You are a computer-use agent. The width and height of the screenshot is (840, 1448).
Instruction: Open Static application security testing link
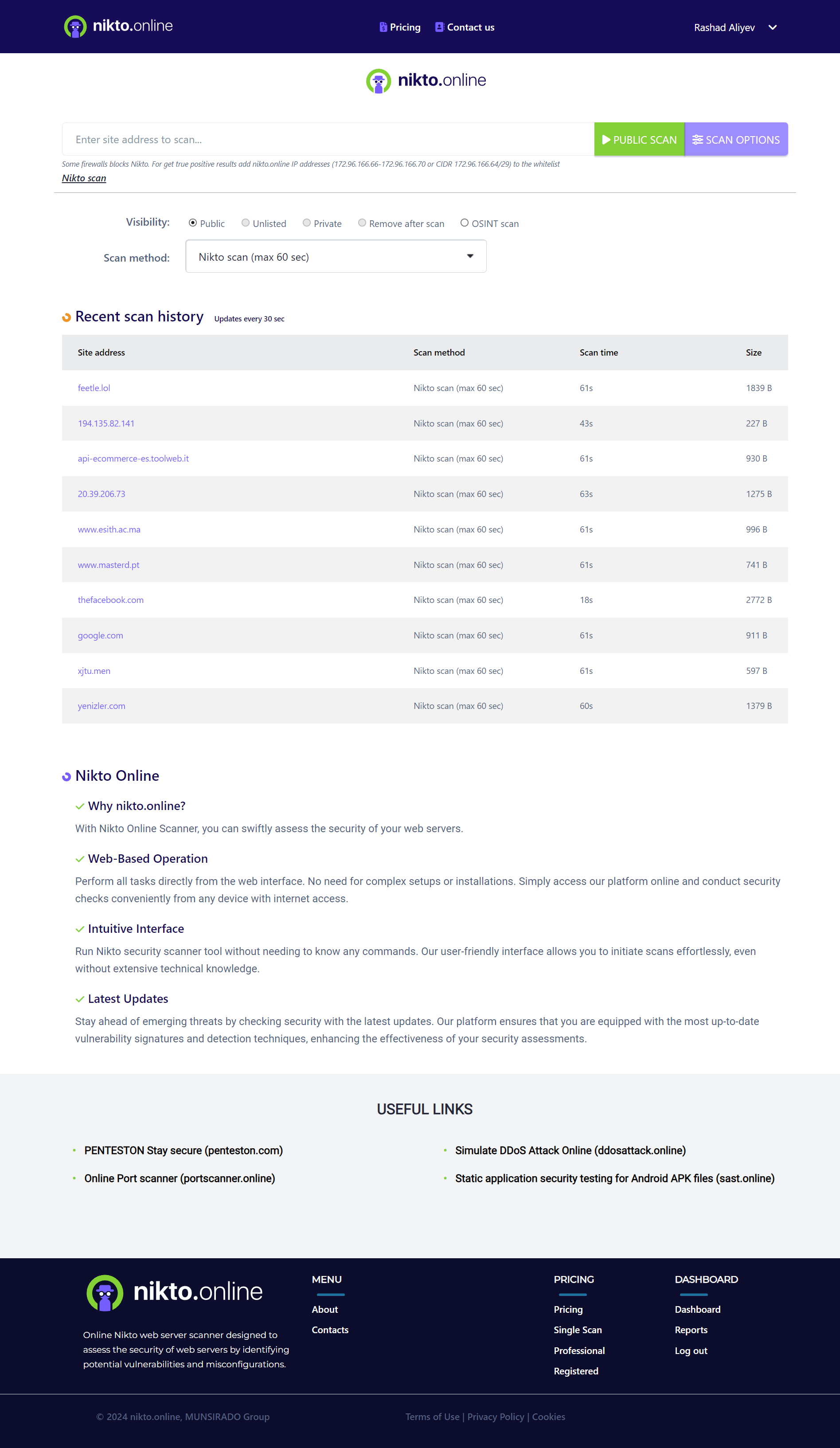[x=615, y=1178]
